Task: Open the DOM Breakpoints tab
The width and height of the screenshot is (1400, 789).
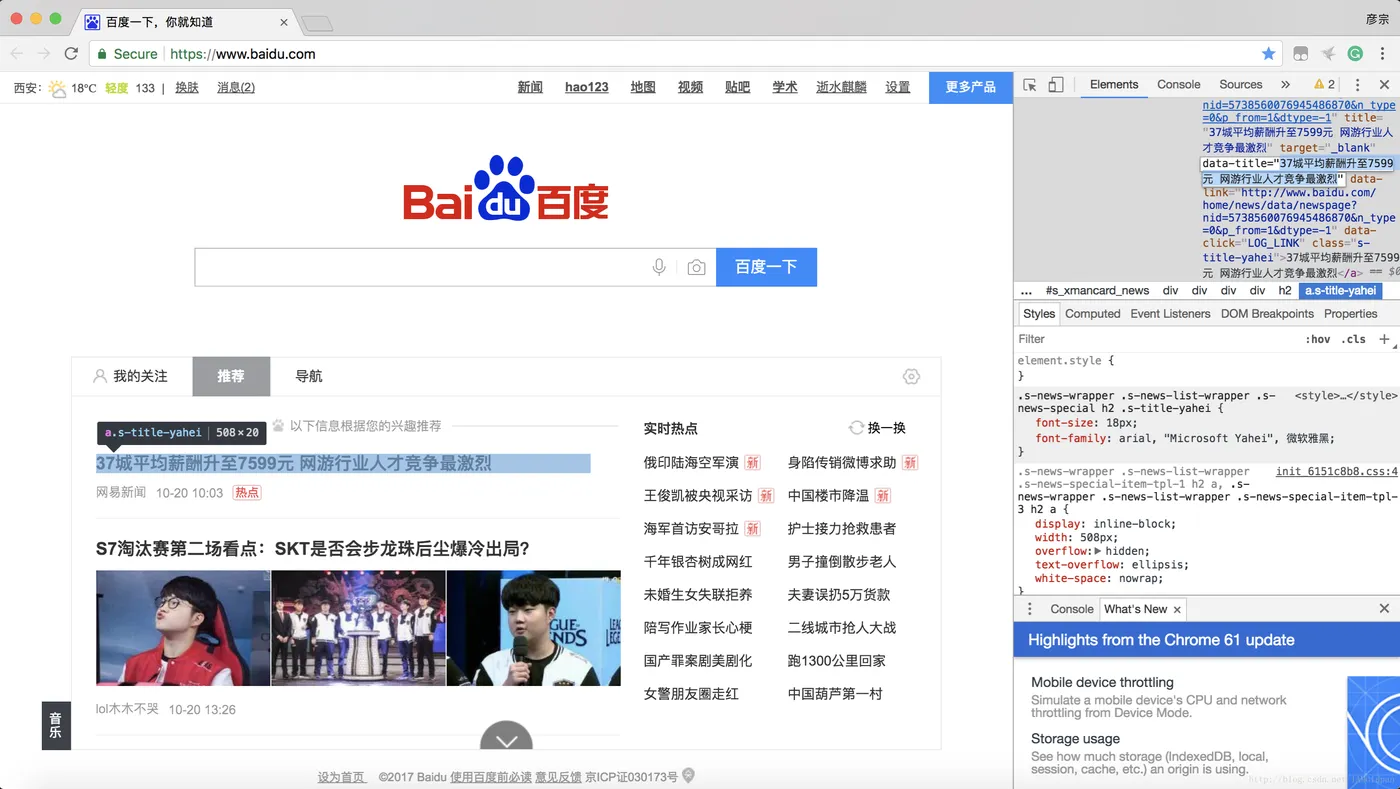Action: point(1267,314)
